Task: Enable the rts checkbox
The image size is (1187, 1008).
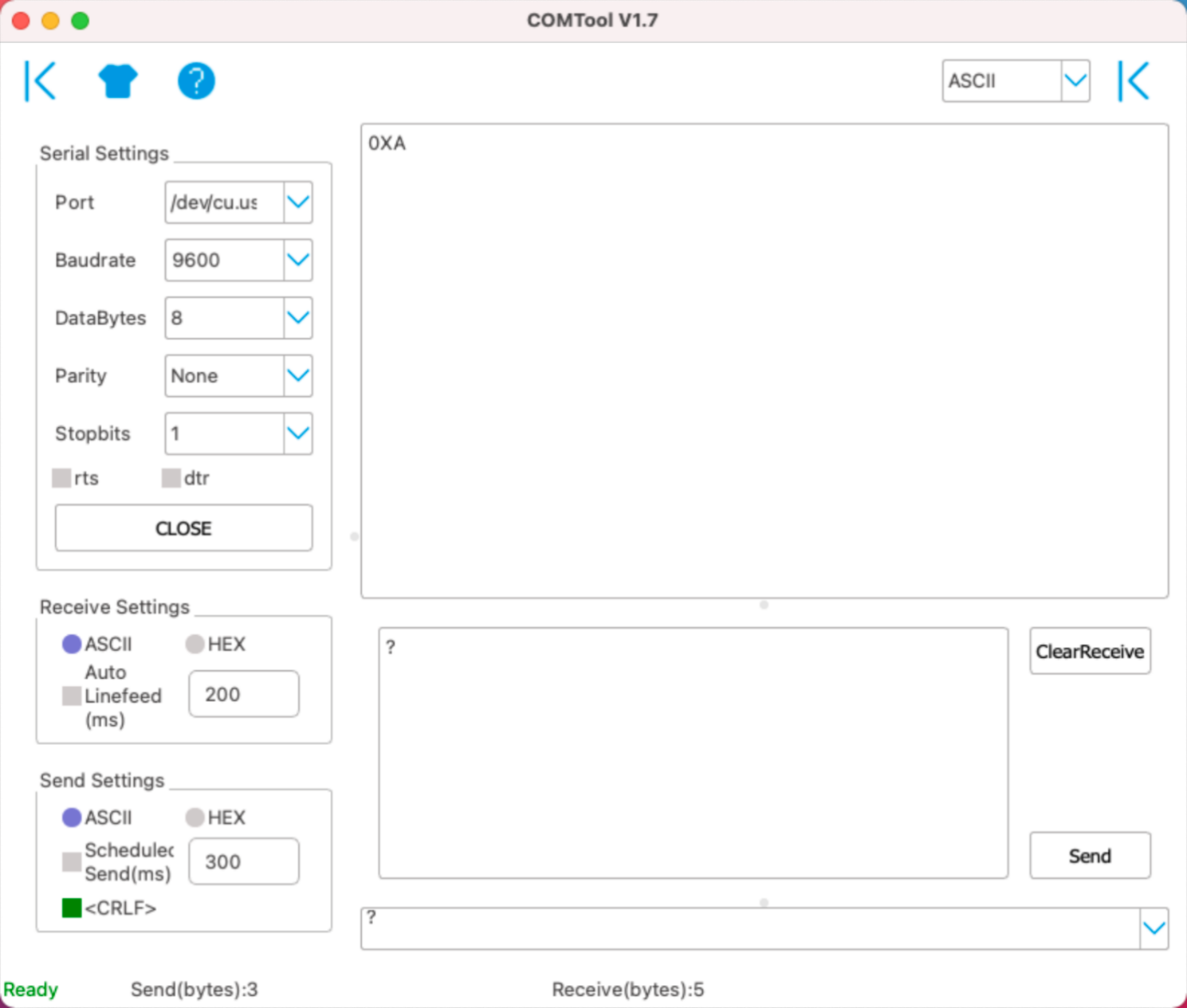Action: (x=62, y=477)
